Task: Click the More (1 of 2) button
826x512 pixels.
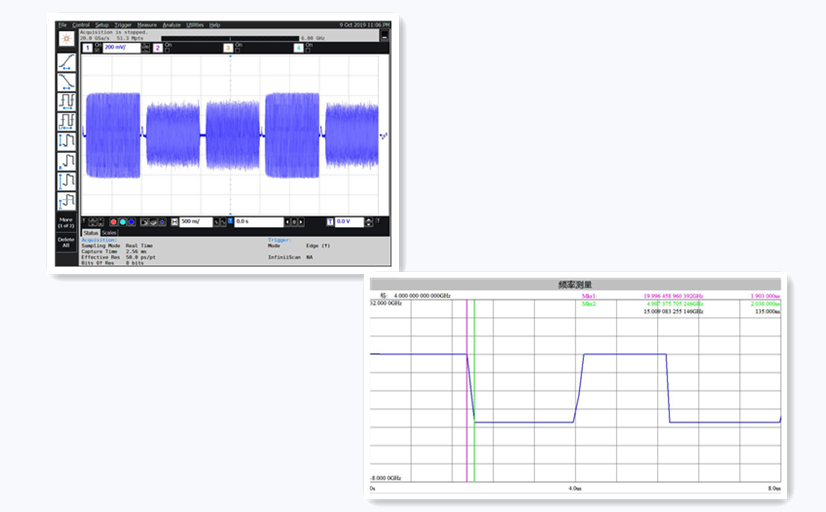Action: click(66, 221)
